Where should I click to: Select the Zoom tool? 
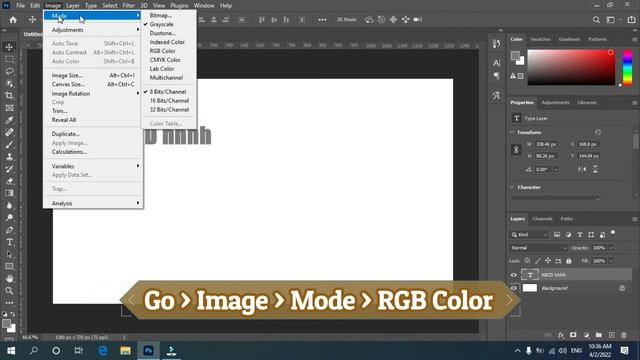point(9,291)
